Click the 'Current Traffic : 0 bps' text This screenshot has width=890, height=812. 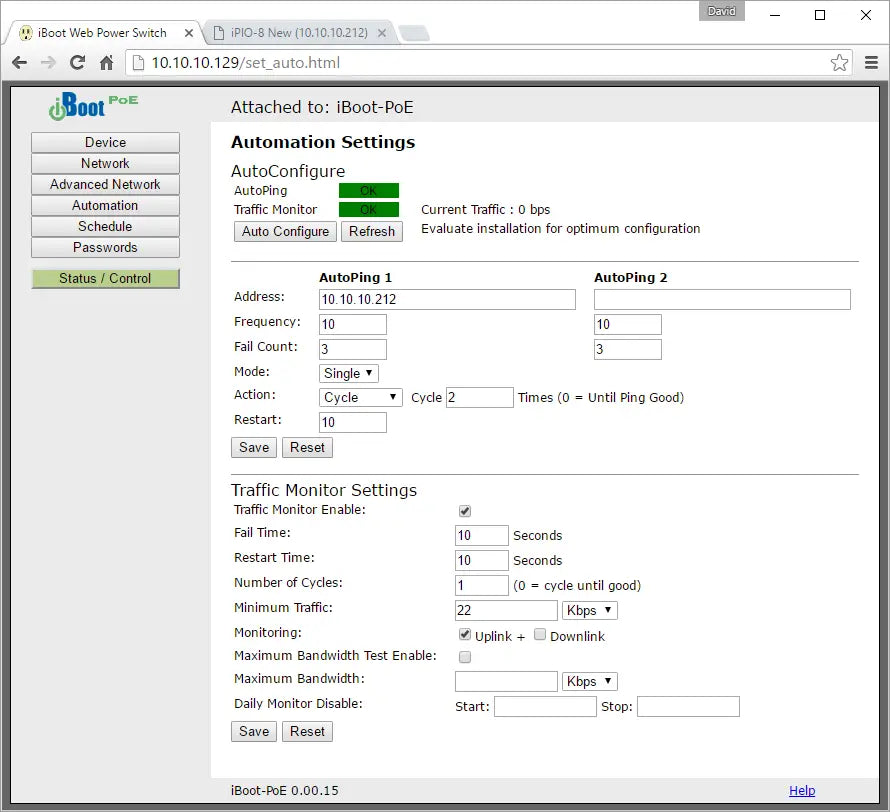486,209
